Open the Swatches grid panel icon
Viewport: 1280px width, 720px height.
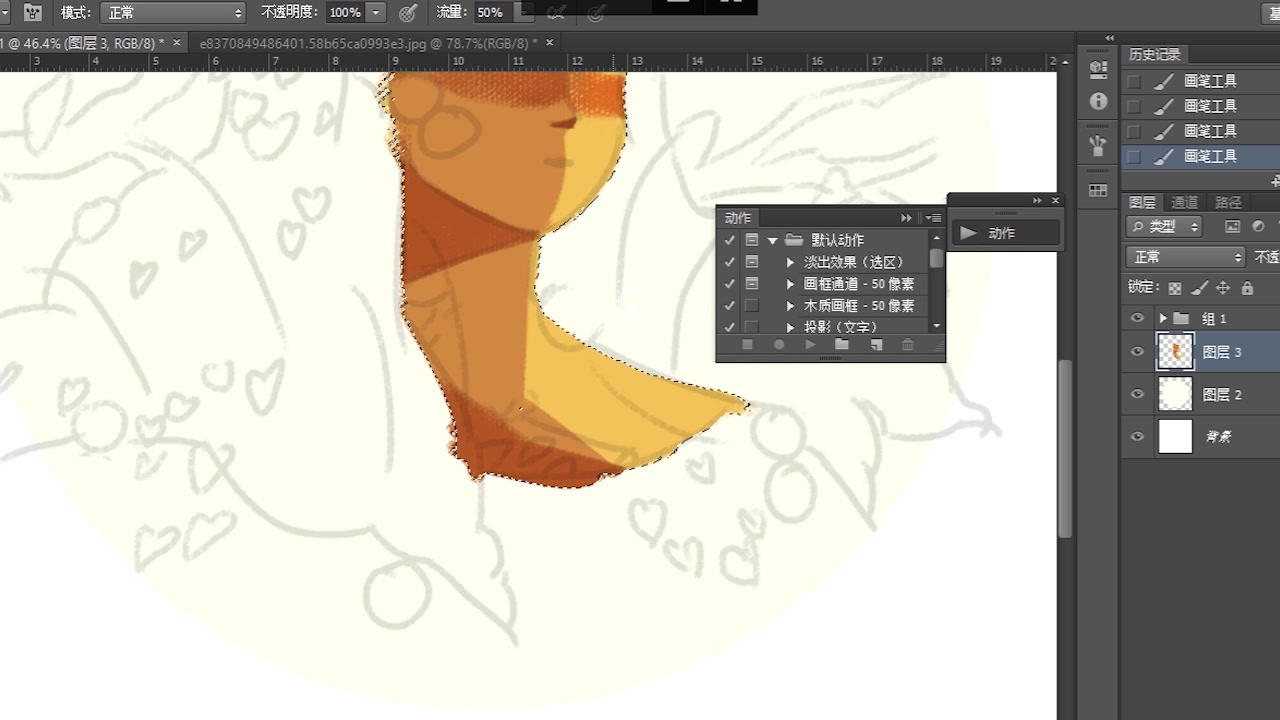tap(1098, 190)
